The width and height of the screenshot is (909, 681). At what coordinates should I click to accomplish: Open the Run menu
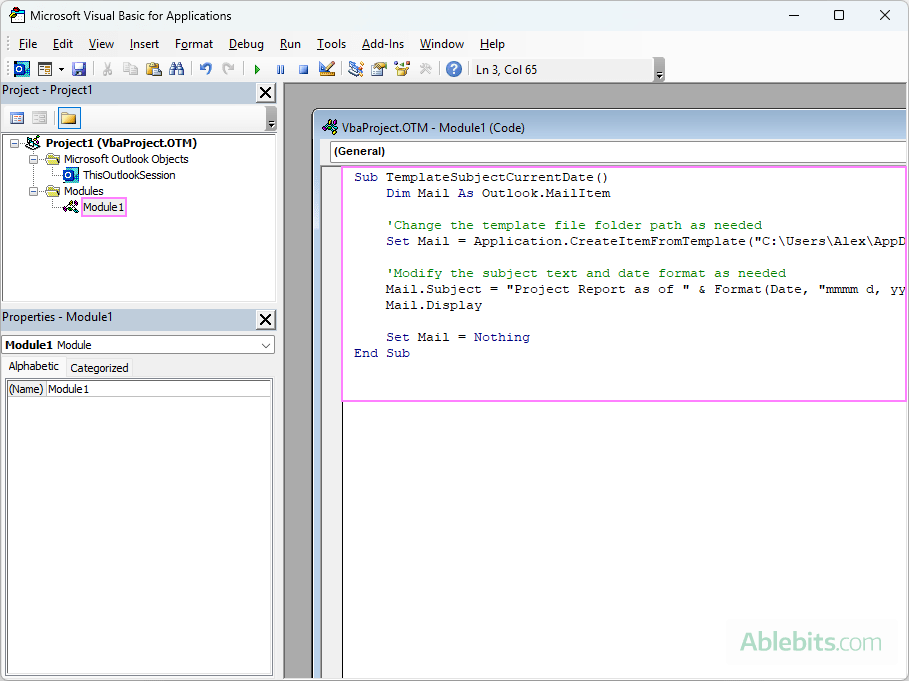[x=290, y=44]
